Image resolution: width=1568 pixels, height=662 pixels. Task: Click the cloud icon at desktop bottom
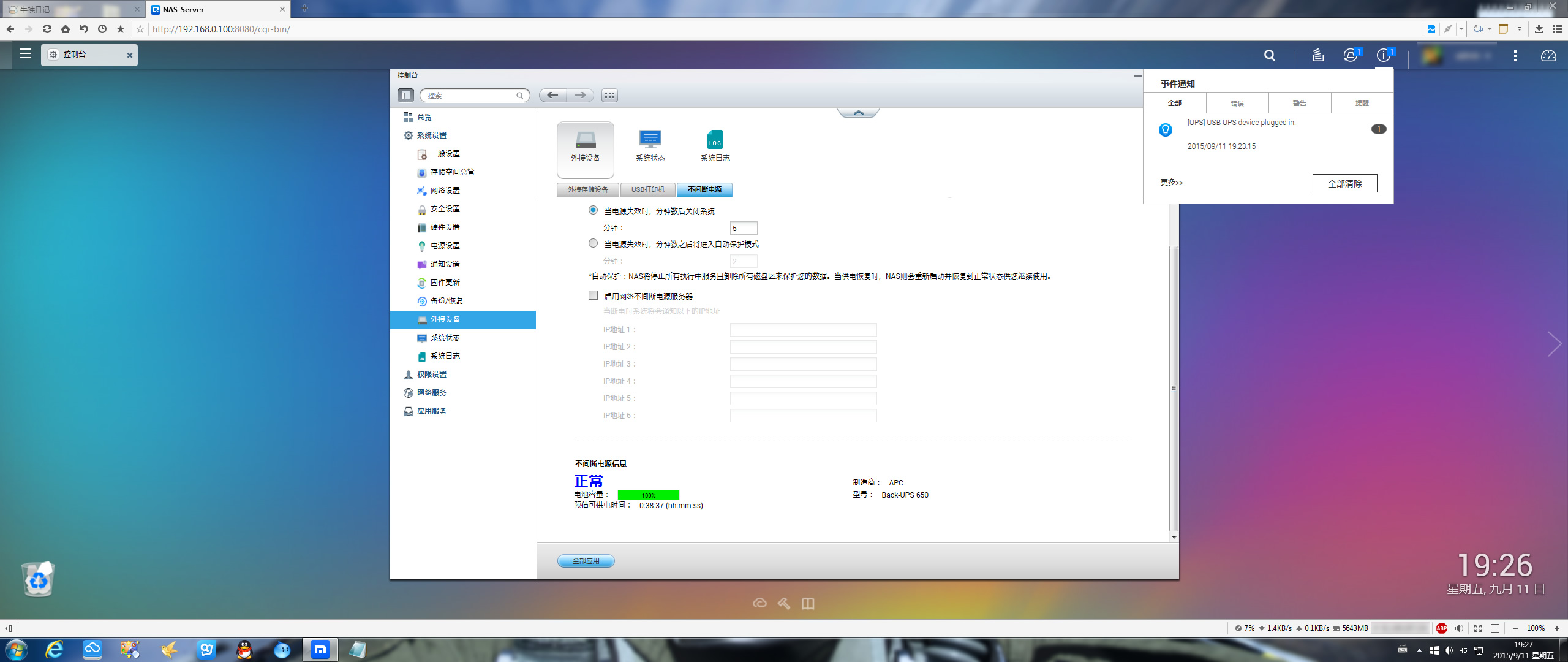point(759,603)
